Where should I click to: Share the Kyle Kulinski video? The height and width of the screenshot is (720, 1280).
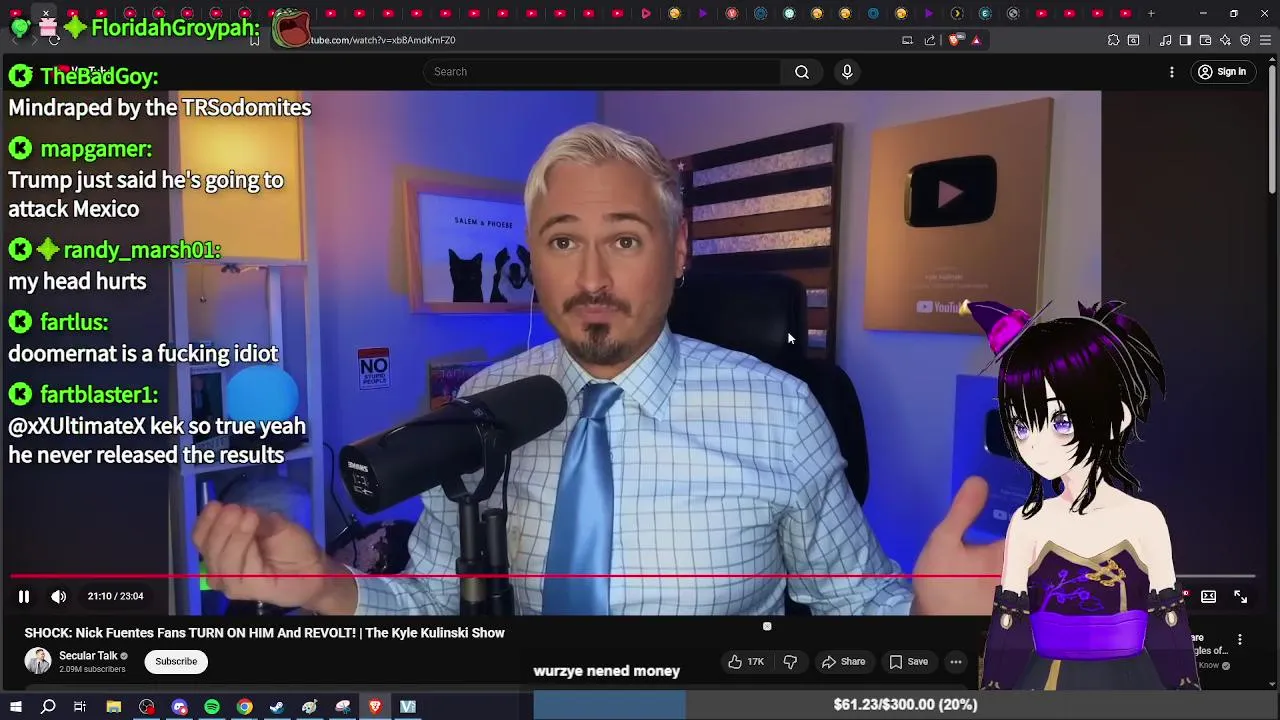[x=843, y=661]
